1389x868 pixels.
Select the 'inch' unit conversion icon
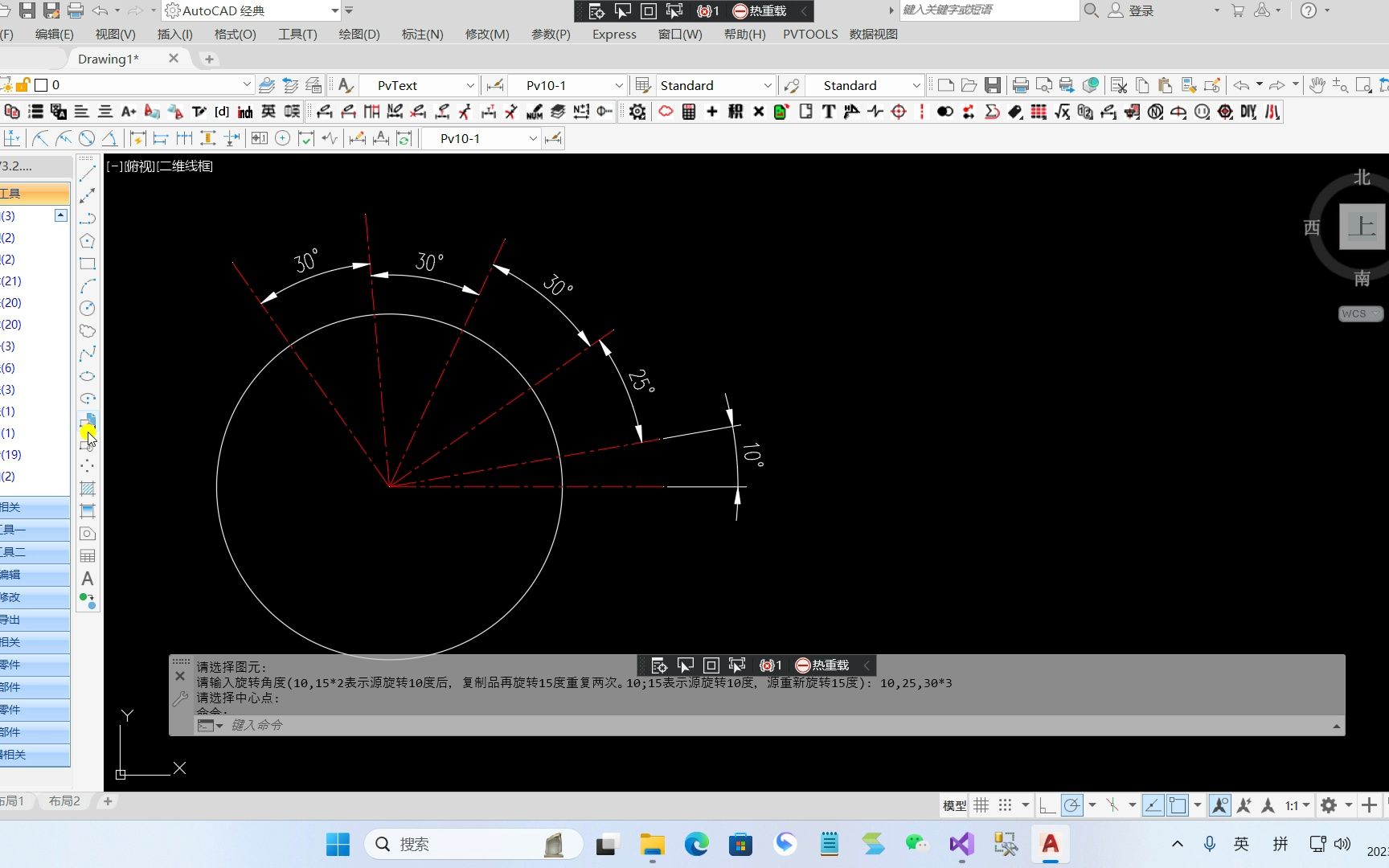[245, 112]
